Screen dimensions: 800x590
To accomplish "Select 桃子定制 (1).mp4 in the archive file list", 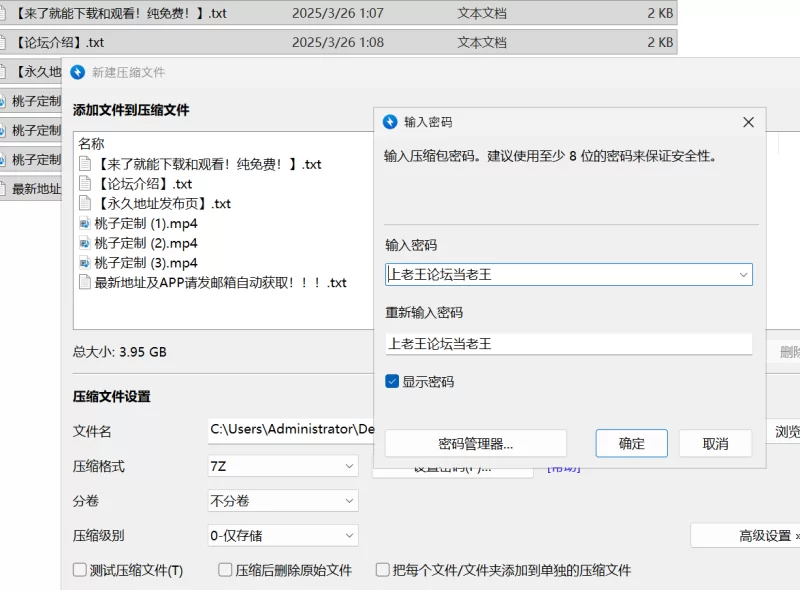I will 146,224.
